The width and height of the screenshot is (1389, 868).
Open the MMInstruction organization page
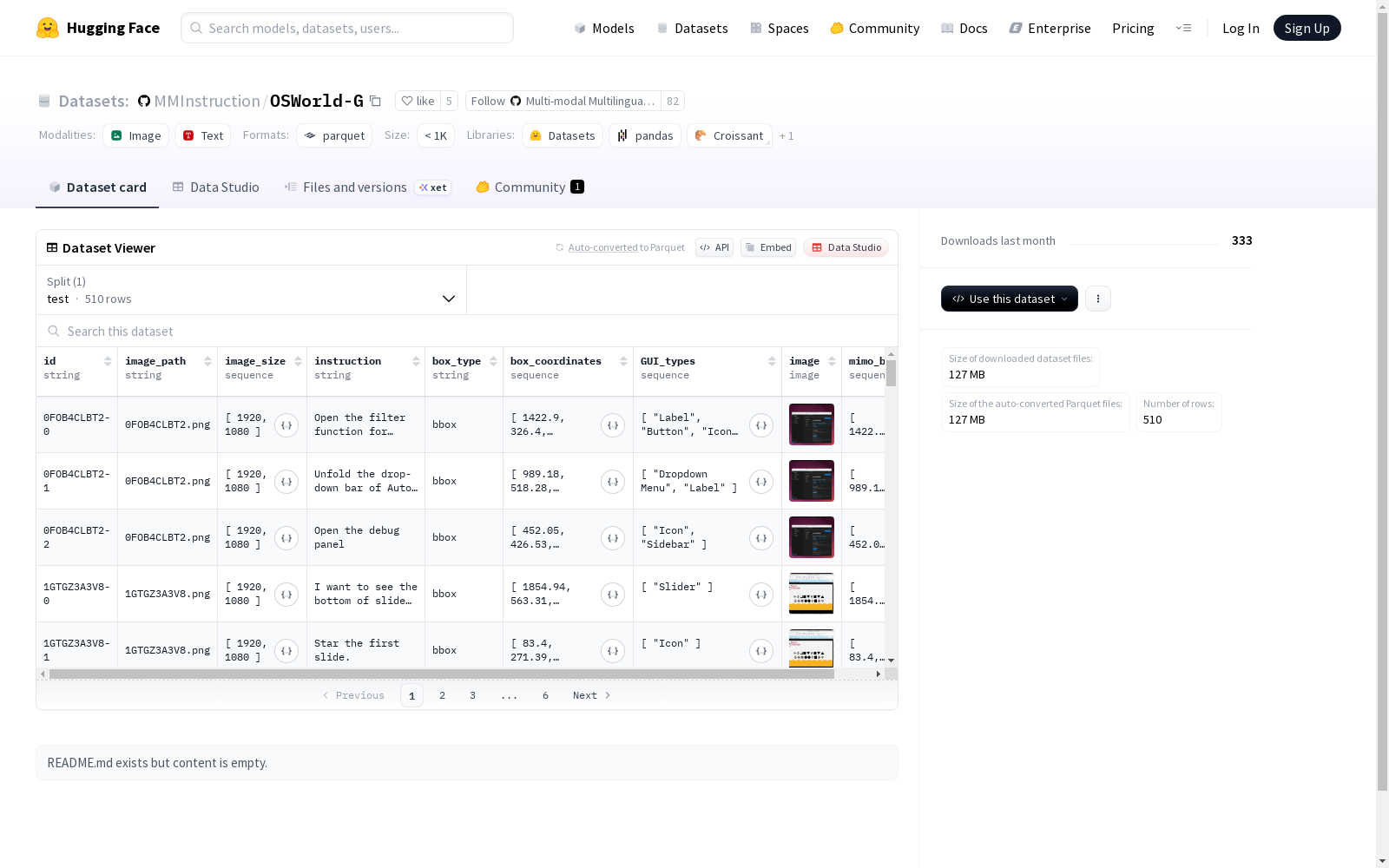click(207, 101)
